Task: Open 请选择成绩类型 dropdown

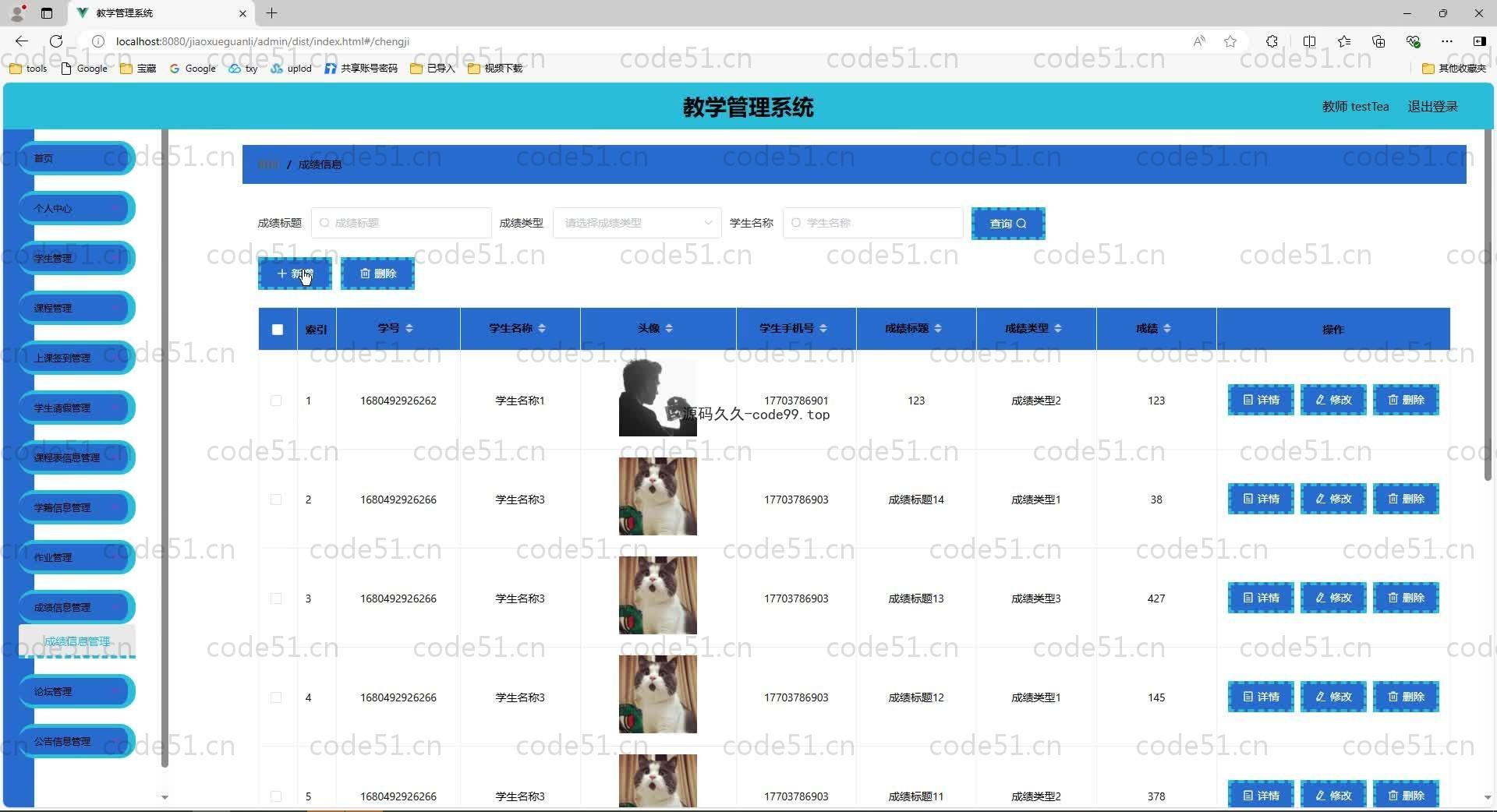Action: (637, 223)
